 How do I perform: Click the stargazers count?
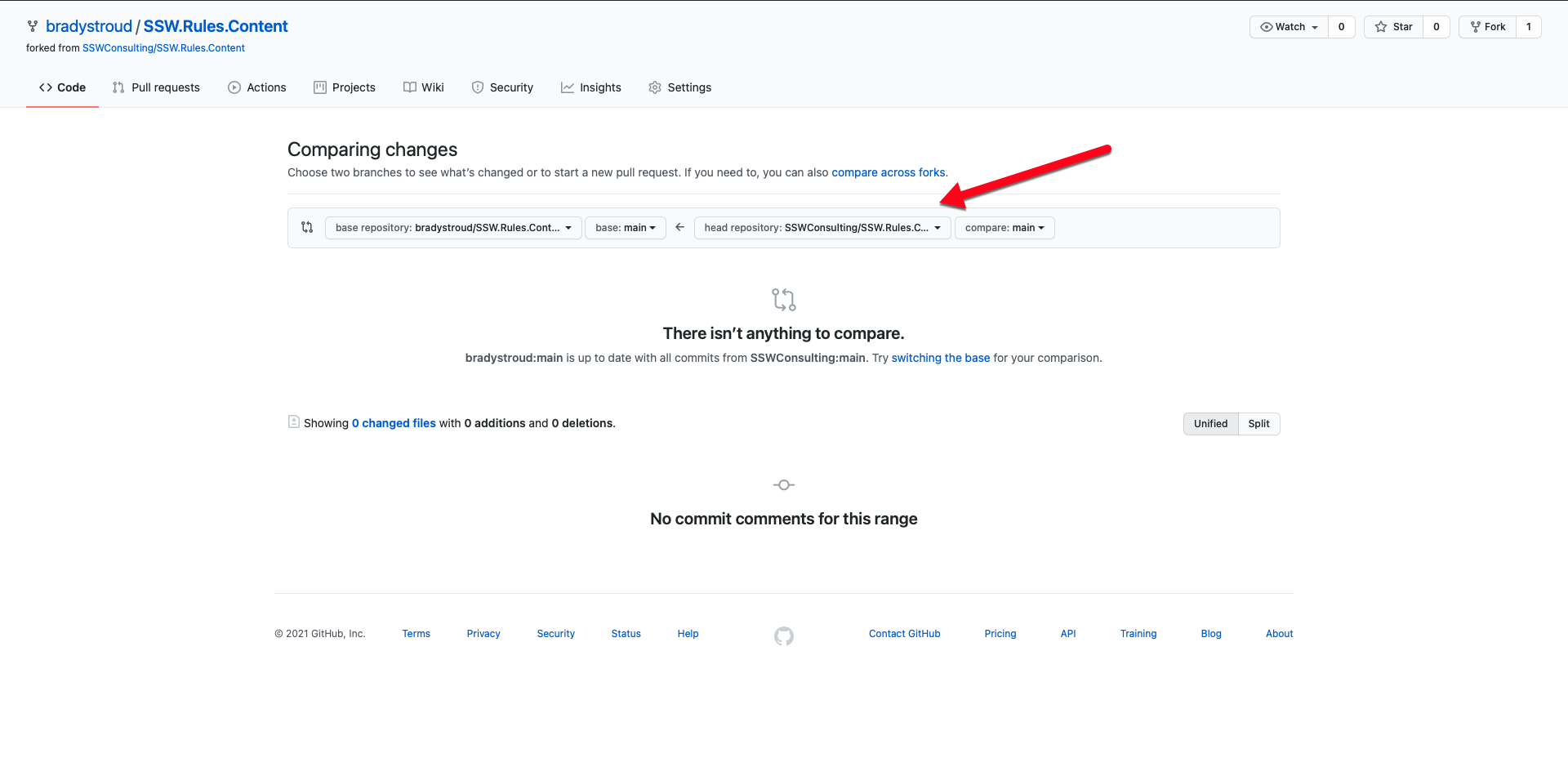pos(1437,27)
